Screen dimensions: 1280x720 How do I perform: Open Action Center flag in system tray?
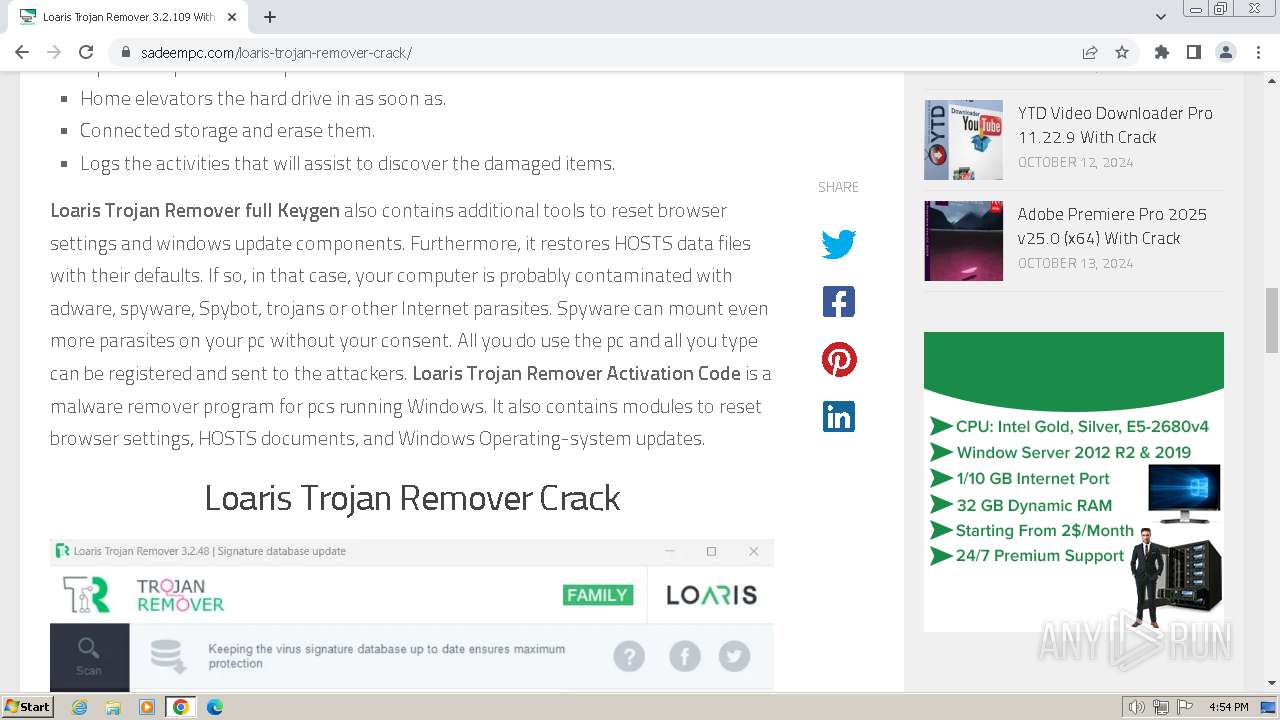coord(1185,707)
